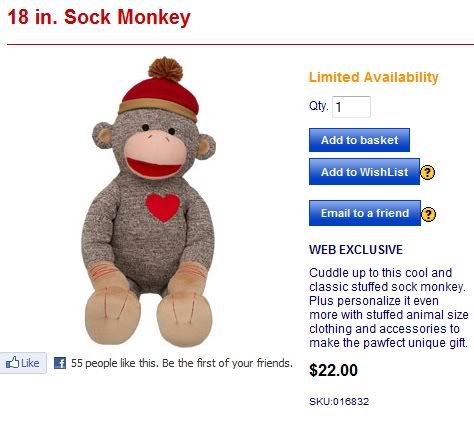The image size is (474, 421).
Task: Click the Facebook logo icon
Action: pyautogui.click(x=60, y=363)
